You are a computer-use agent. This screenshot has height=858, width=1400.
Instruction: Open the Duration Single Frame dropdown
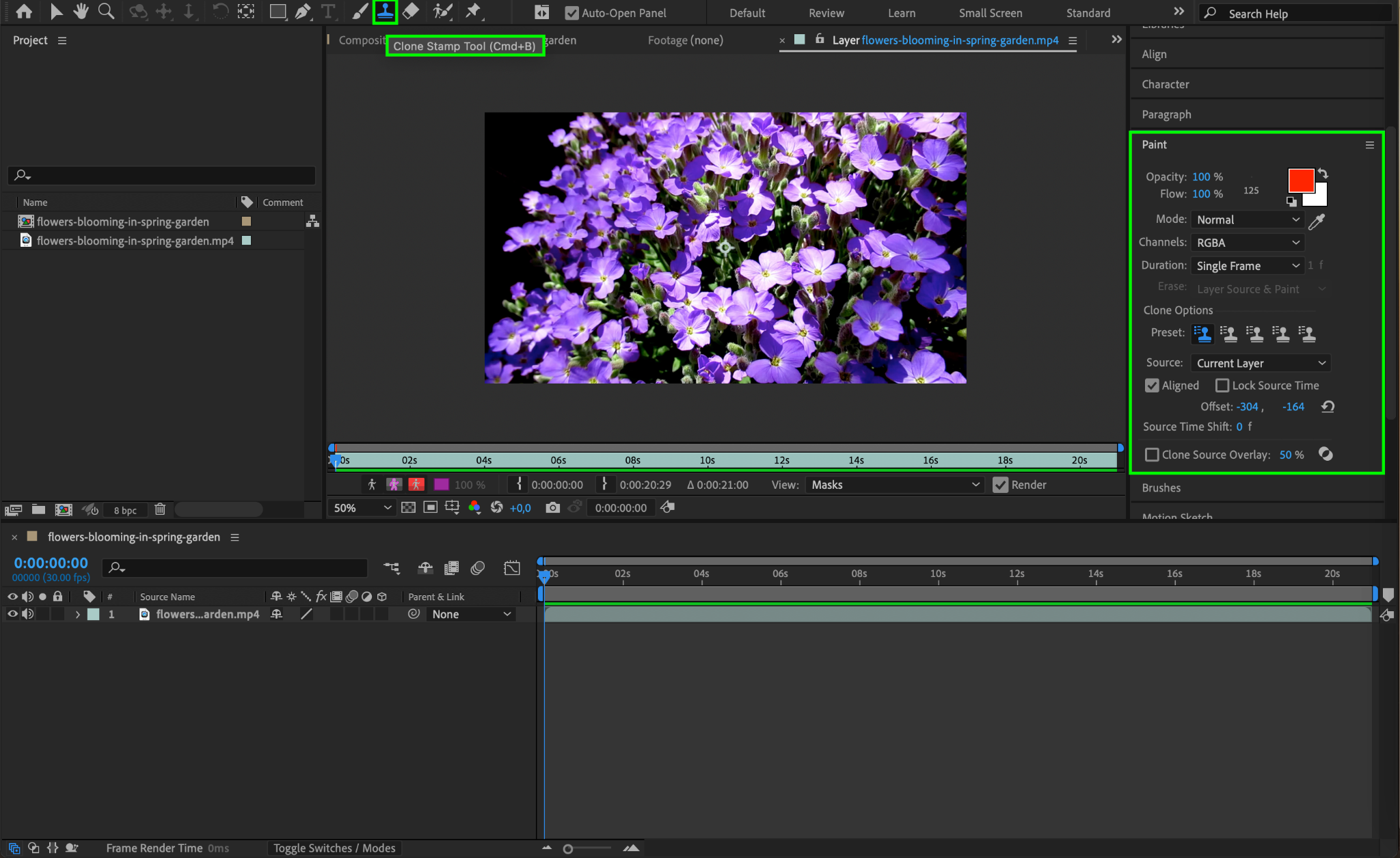(1247, 265)
